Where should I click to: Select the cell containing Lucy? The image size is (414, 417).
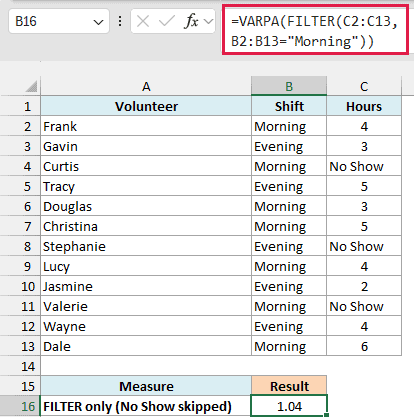(146, 266)
